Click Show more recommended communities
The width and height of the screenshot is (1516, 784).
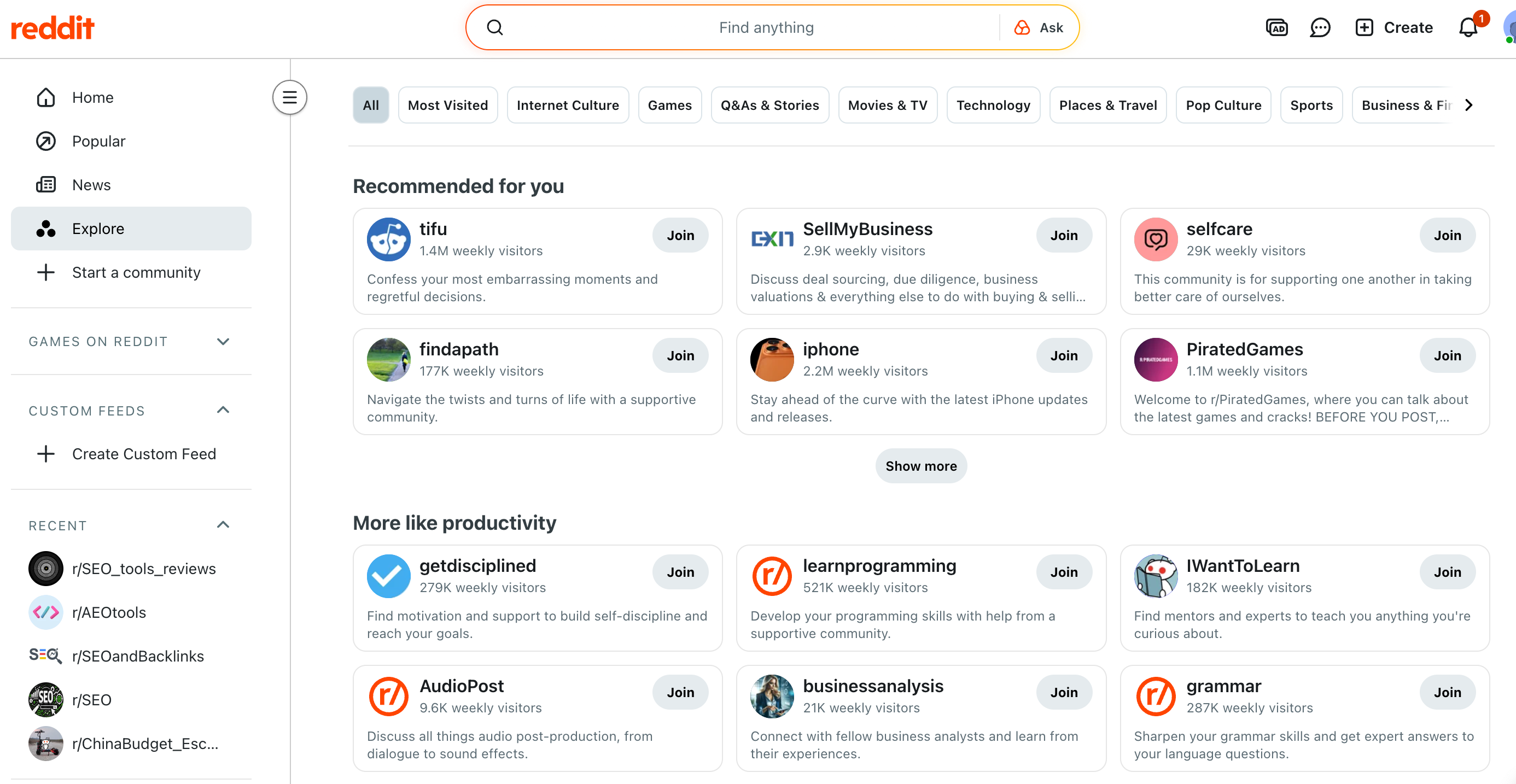click(921, 466)
